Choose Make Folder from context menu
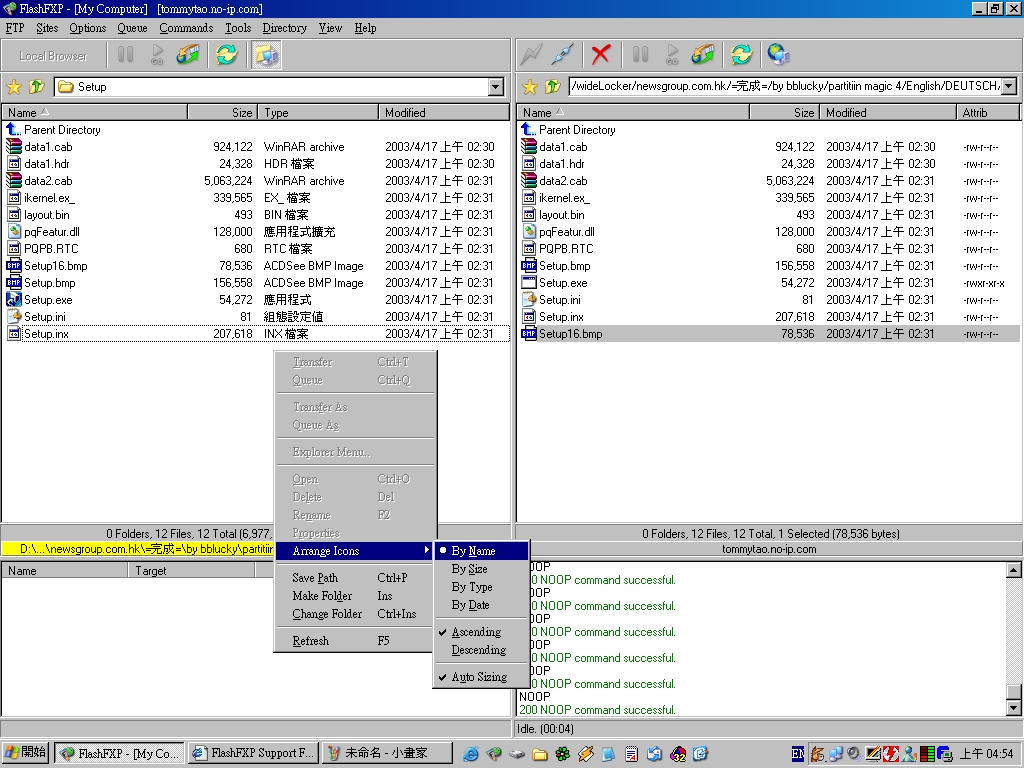This screenshot has width=1024, height=768. [322, 596]
